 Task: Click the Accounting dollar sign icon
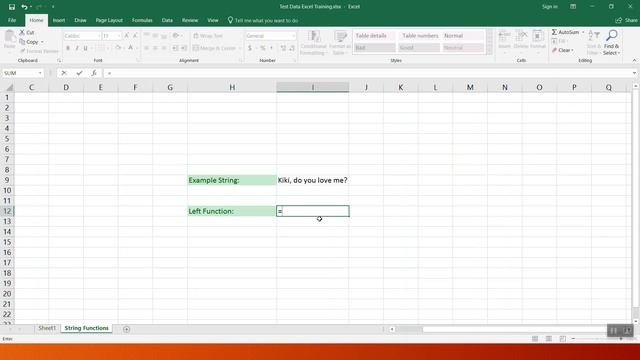(x=249, y=48)
